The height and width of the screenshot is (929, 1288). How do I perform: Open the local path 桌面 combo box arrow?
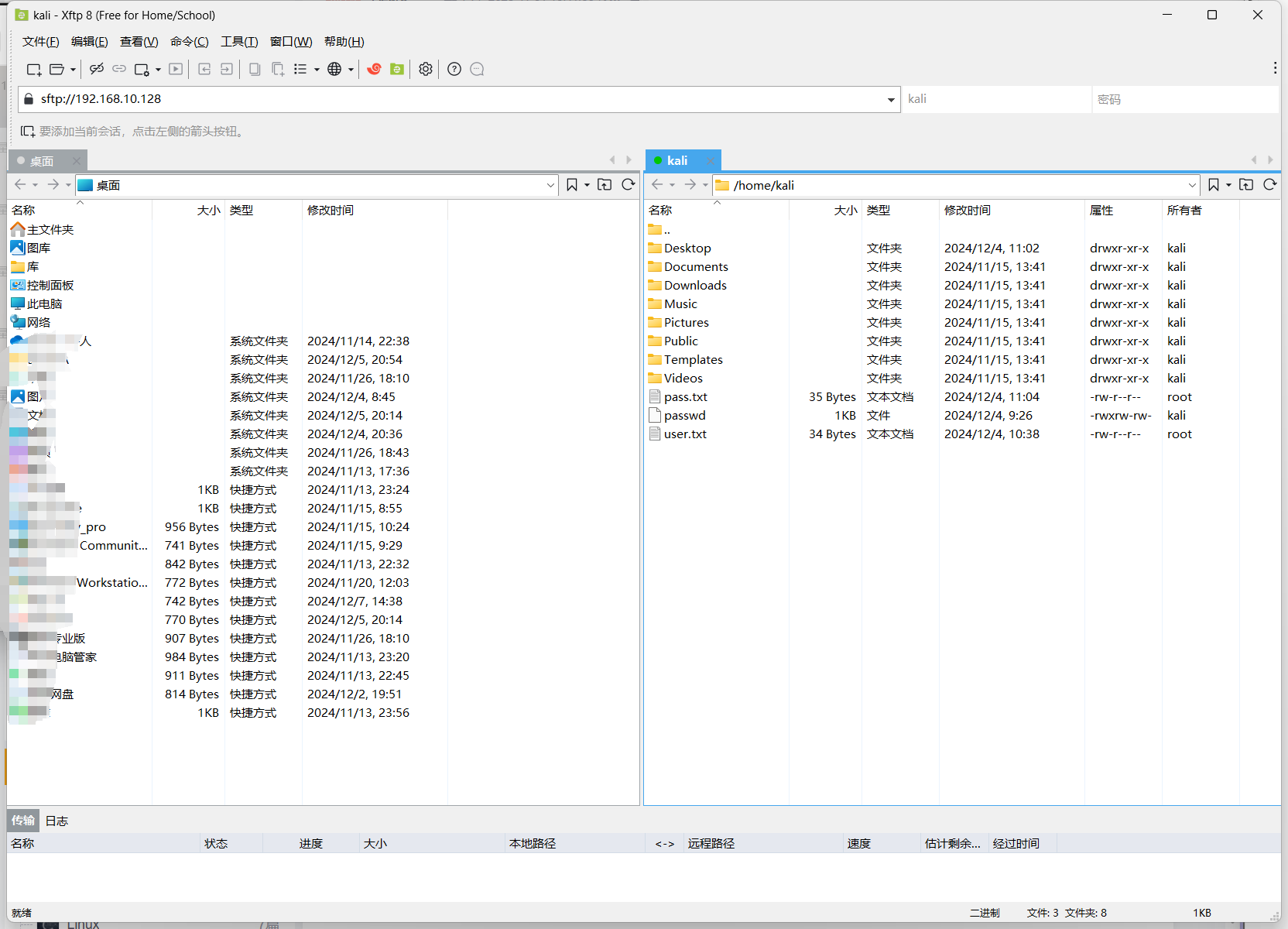coord(550,185)
